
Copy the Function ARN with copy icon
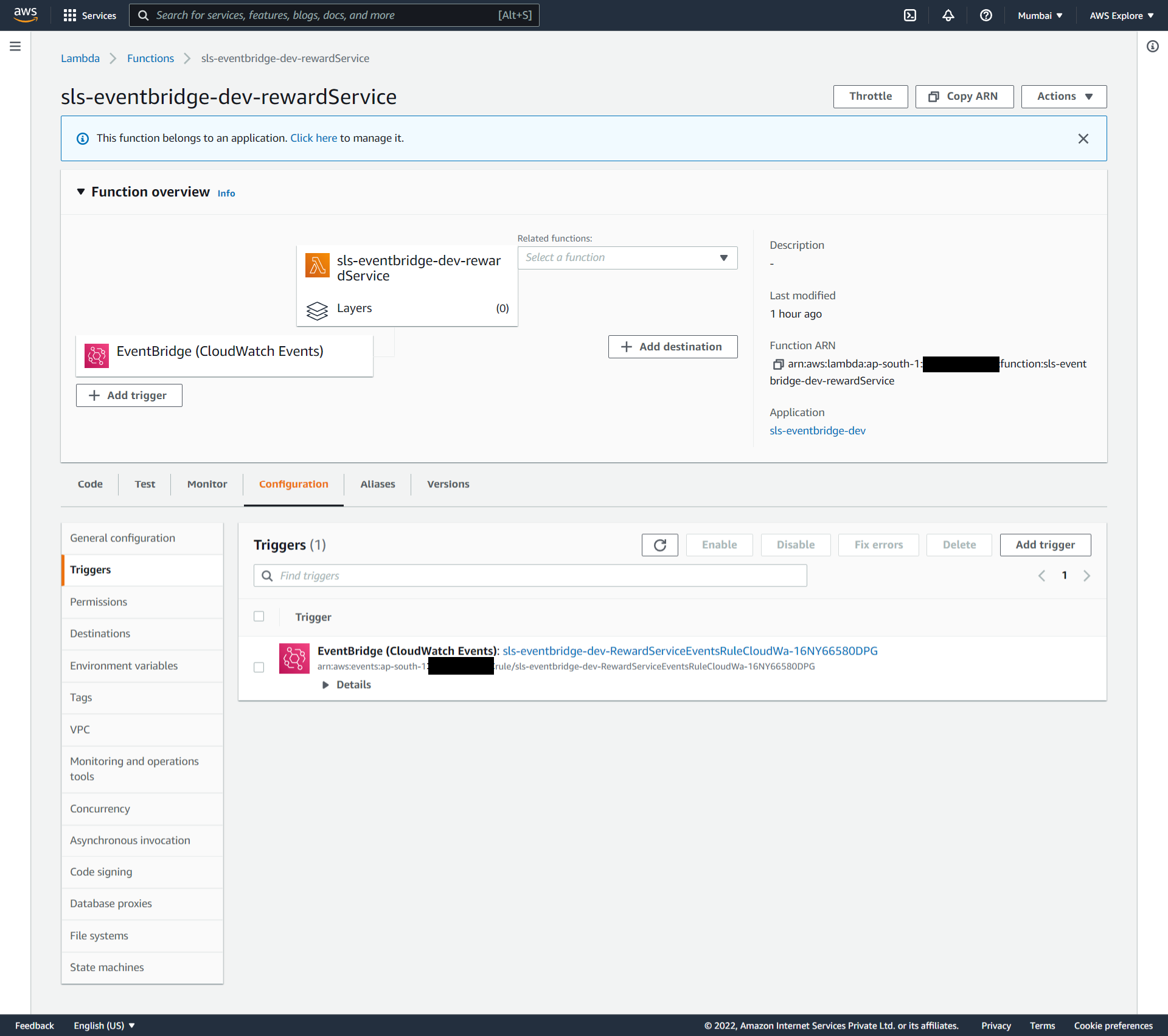point(778,364)
